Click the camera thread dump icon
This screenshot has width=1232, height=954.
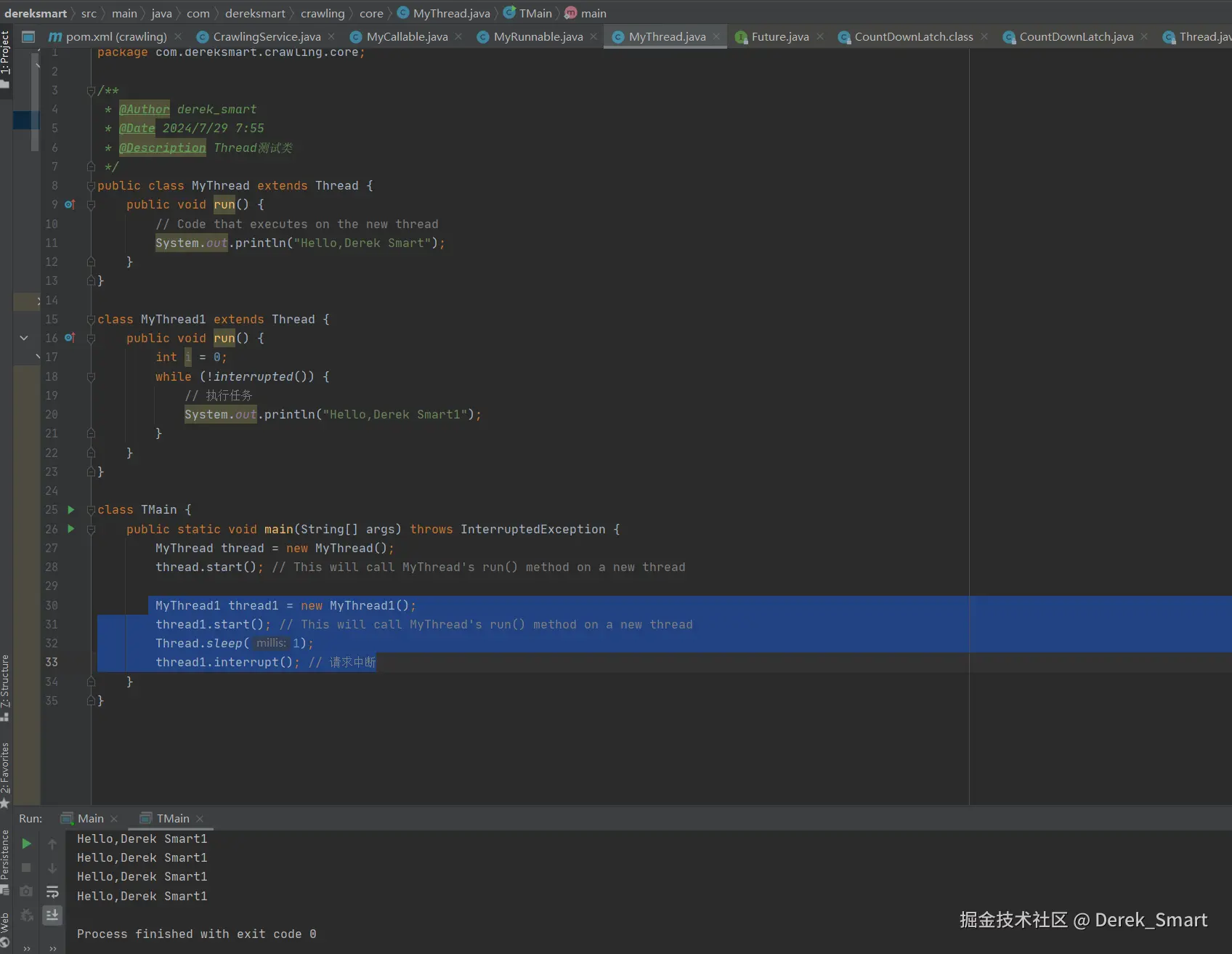coord(26,891)
